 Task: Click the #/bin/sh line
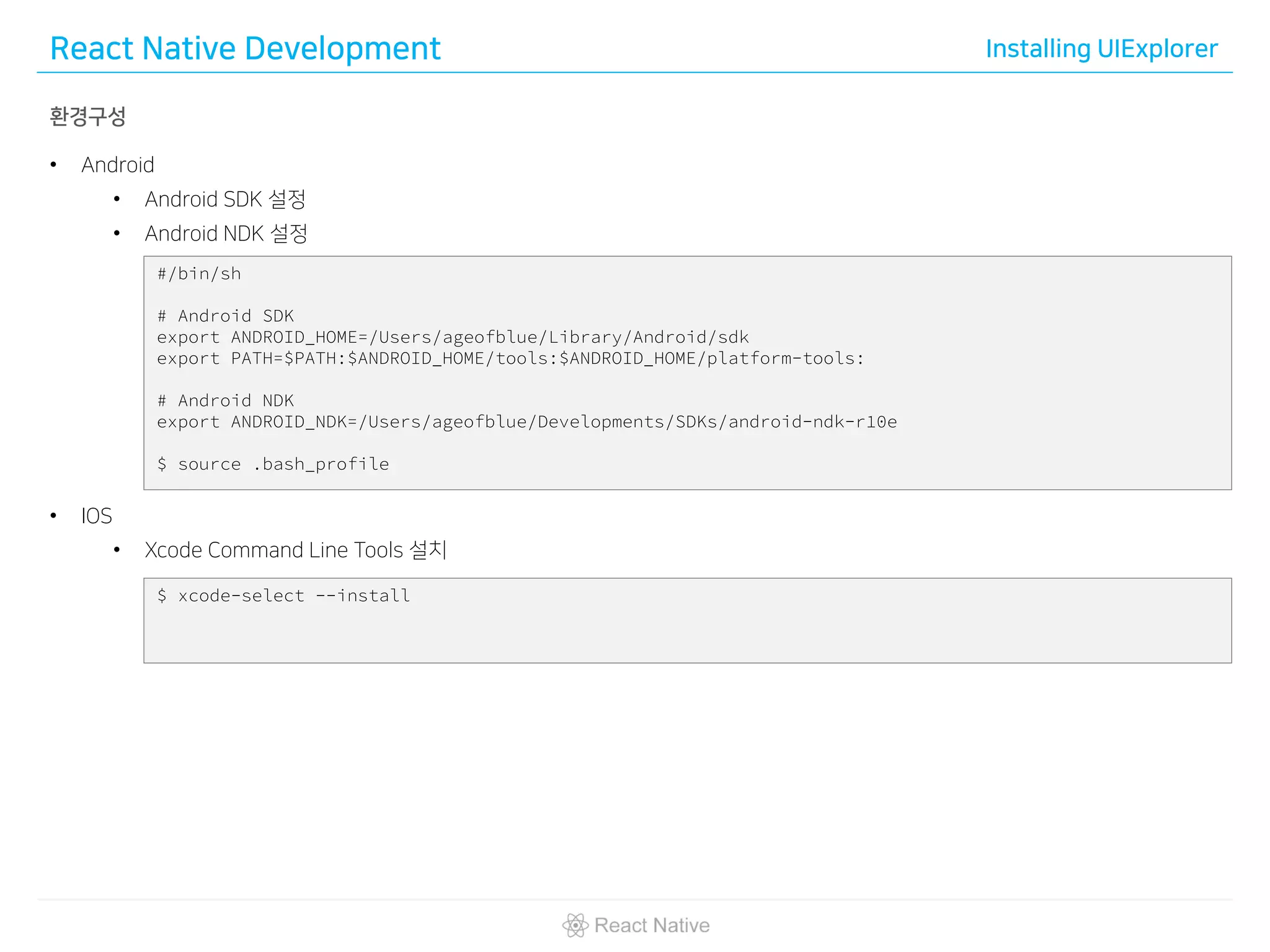click(x=199, y=273)
